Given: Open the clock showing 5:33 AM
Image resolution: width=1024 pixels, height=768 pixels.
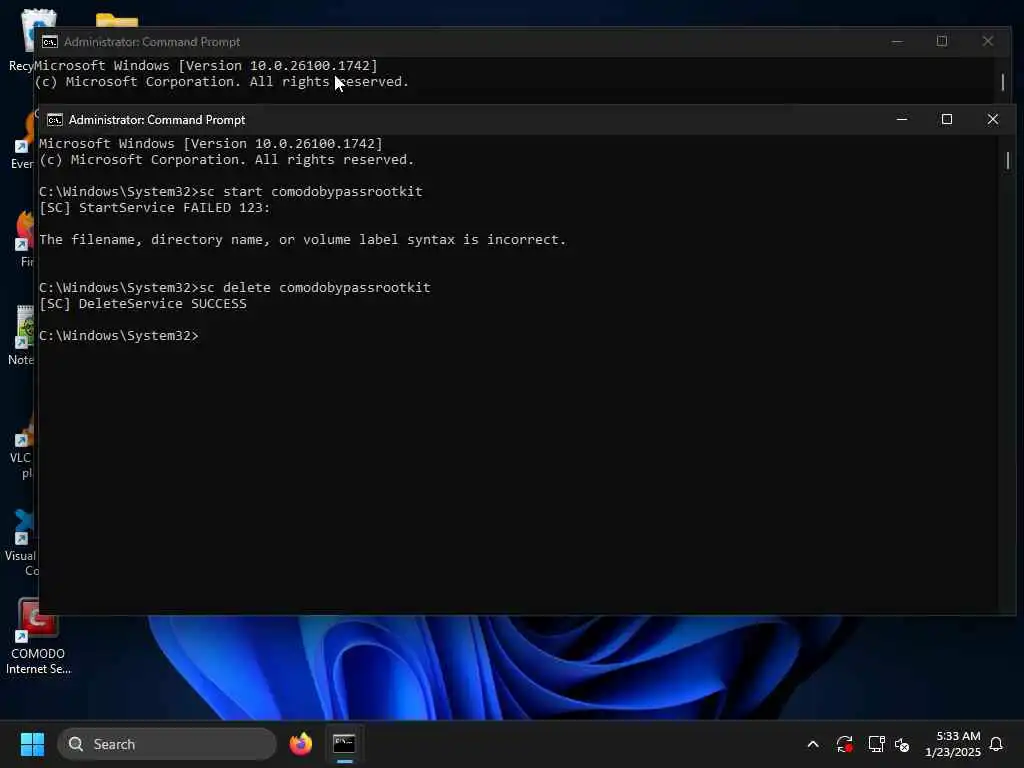Looking at the screenshot, I should click(x=958, y=736).
